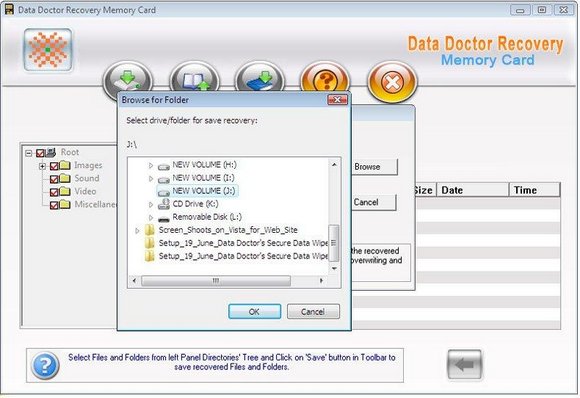The width and height of the screenshot is (580, 398).
Task: Click folder tree vertical scrollbar down arrow
Action: [334, 268]
